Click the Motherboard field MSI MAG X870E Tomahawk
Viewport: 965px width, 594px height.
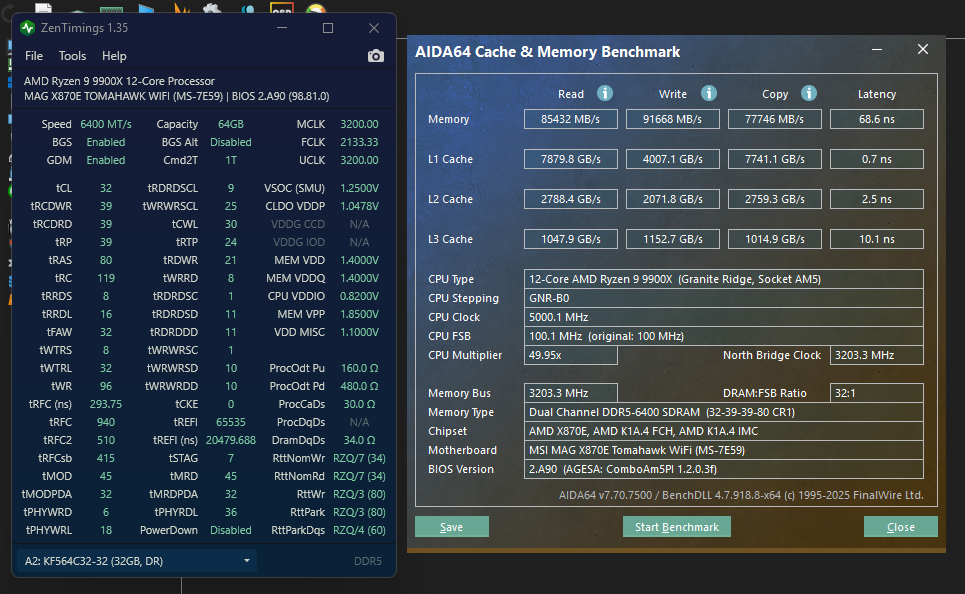(724, 451)
